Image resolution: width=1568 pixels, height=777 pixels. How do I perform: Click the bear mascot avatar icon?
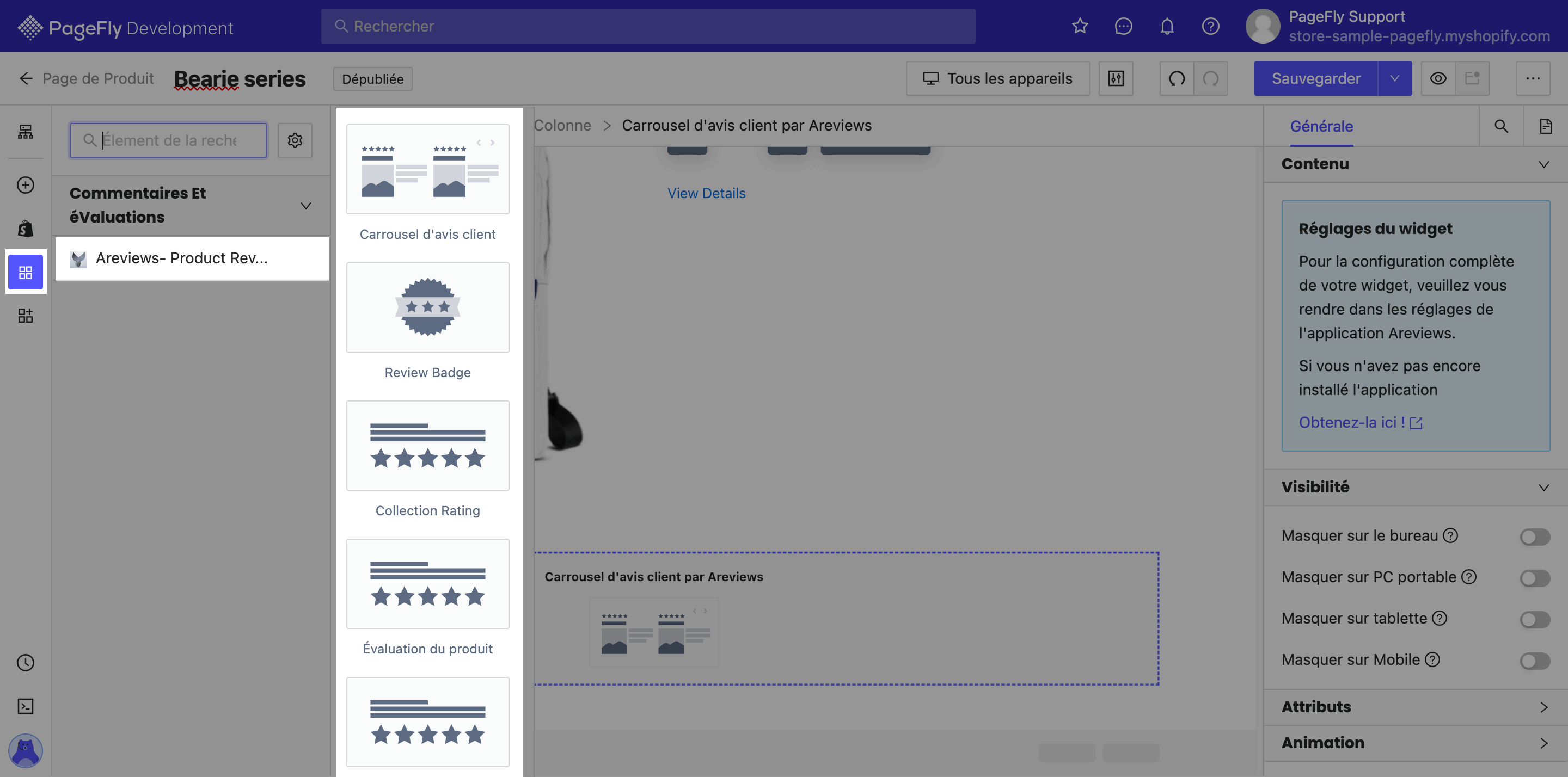tap(26, 750)
